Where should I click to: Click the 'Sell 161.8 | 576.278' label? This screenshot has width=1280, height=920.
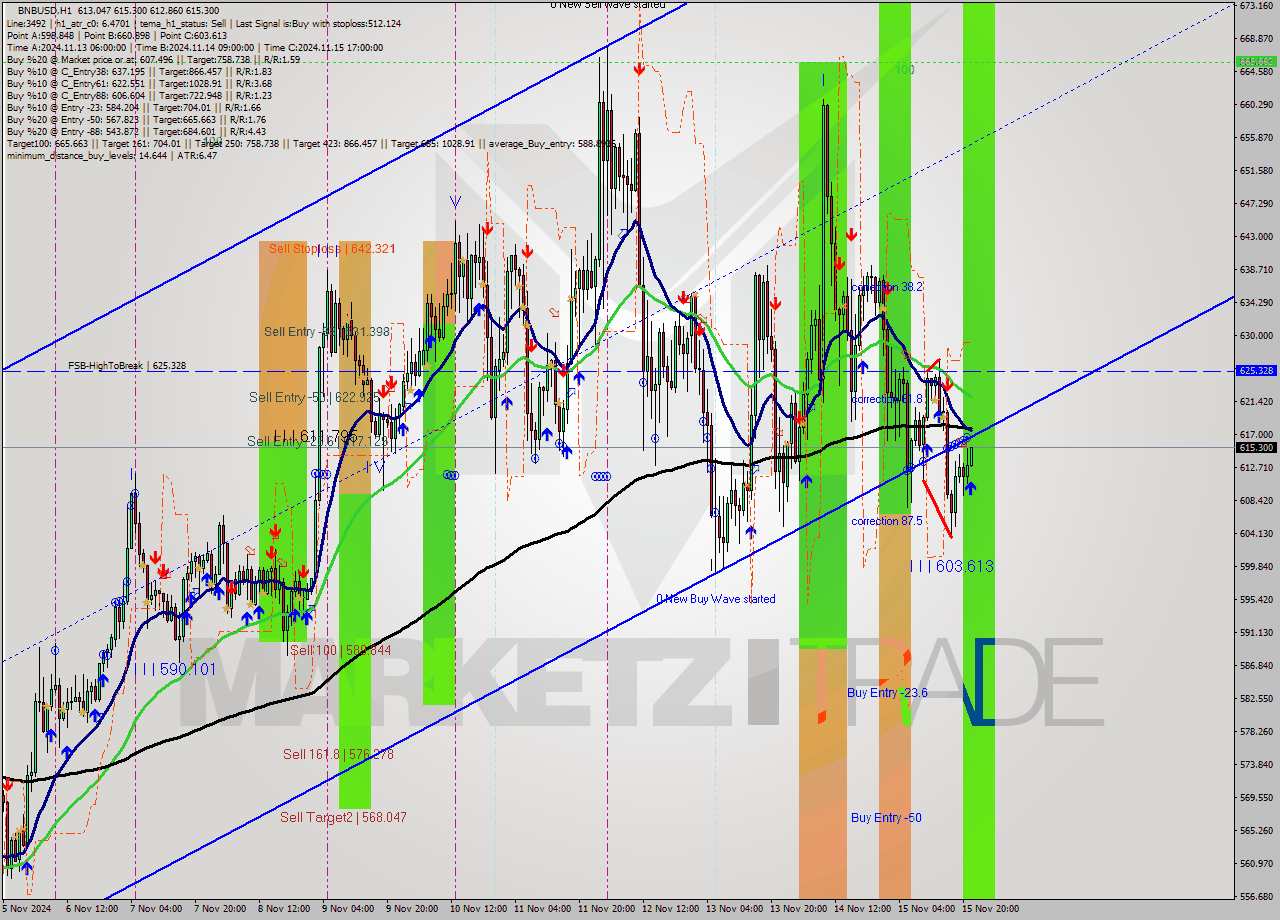pyautogui.click(x=338, y=754)
